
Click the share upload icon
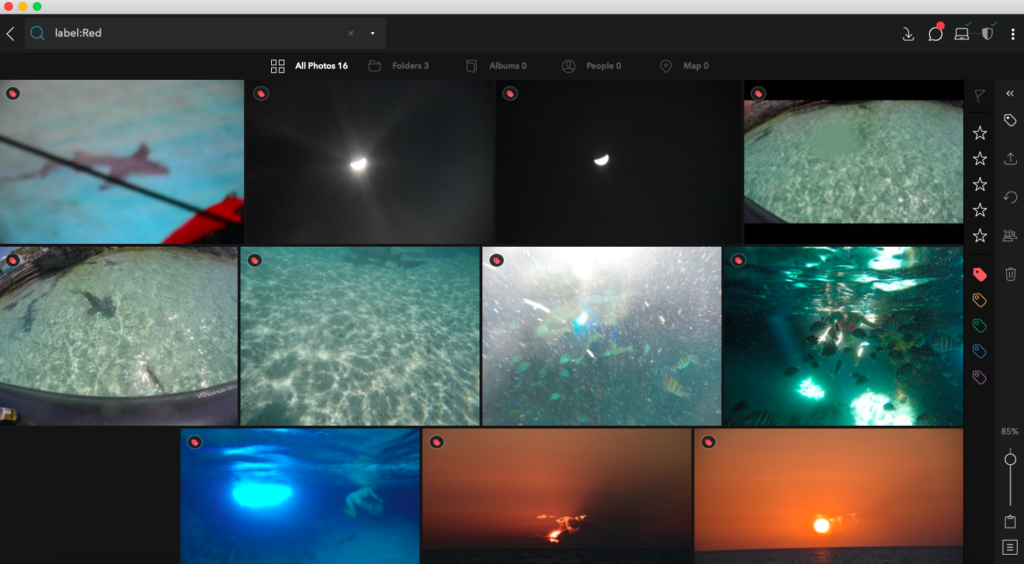(1010, 159)
